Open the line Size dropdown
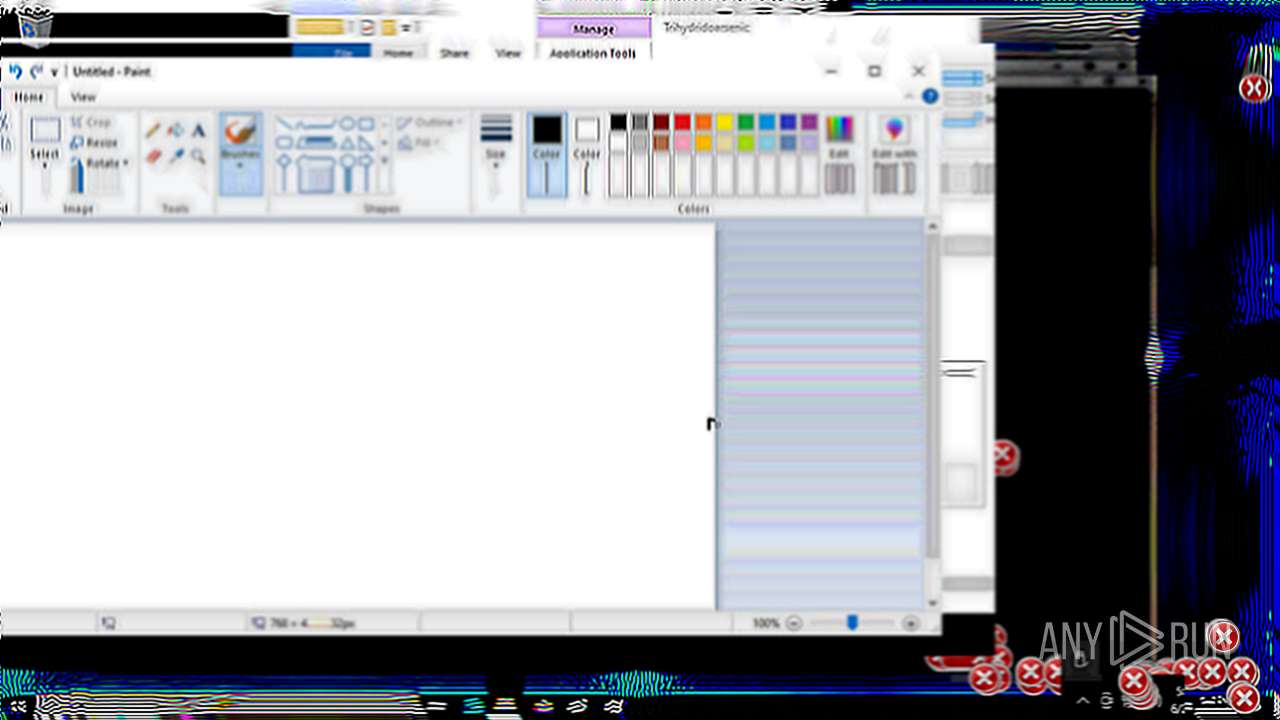The image size is (1280, 720). point(496,155)
